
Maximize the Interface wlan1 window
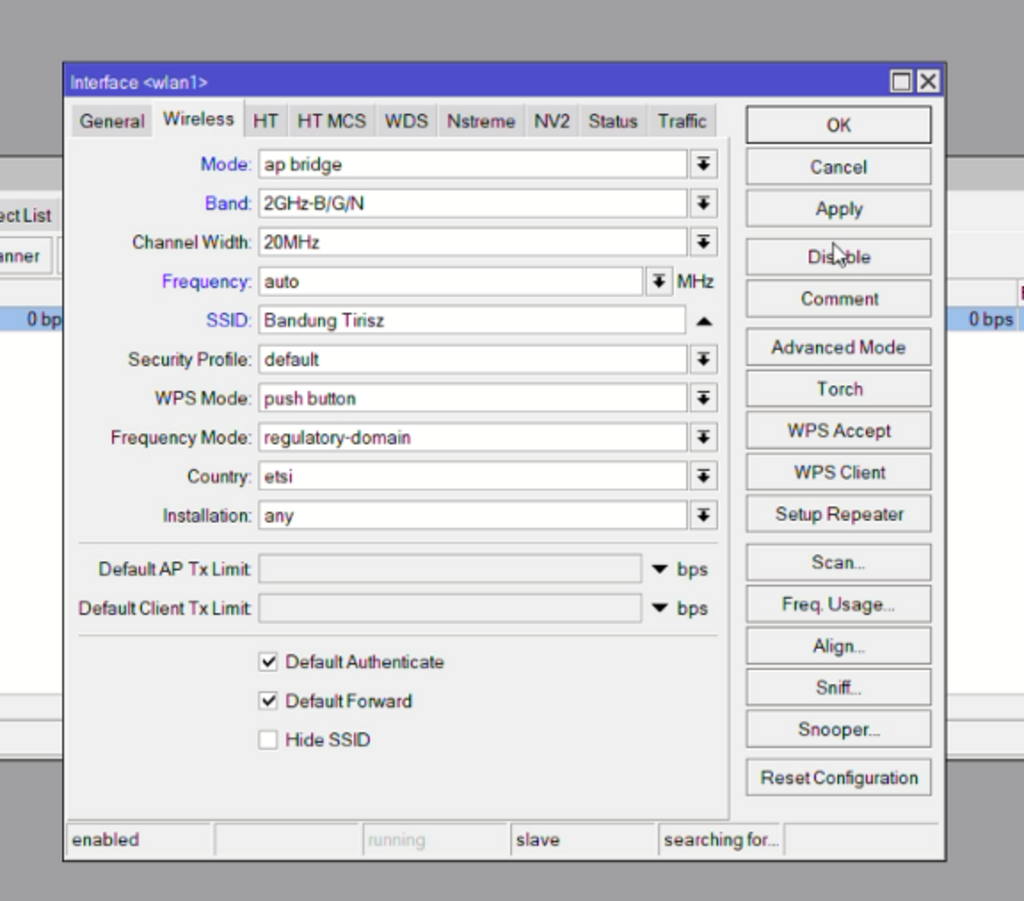pos(901,82)
